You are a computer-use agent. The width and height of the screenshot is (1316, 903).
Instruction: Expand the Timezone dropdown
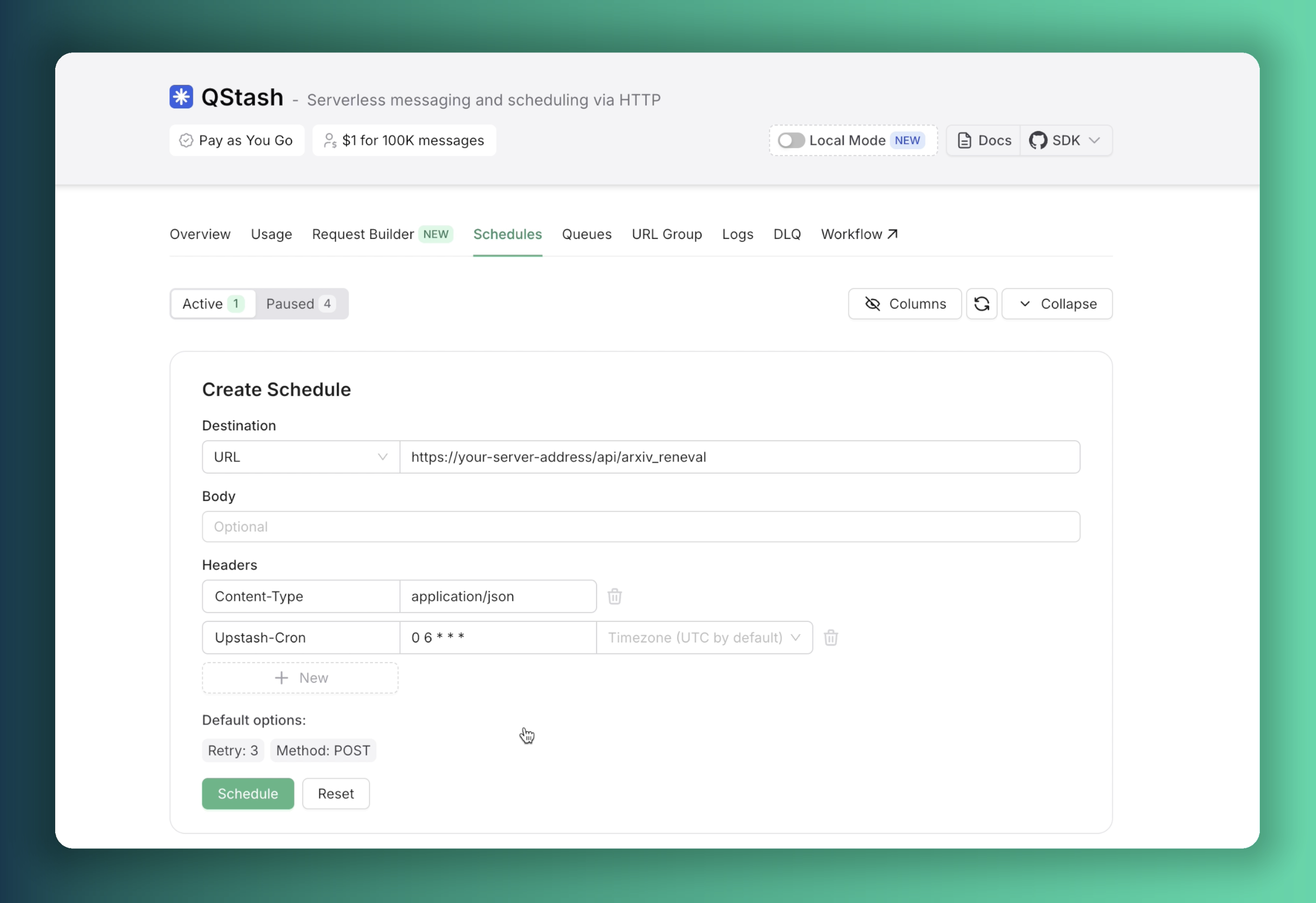coord(704,638)
